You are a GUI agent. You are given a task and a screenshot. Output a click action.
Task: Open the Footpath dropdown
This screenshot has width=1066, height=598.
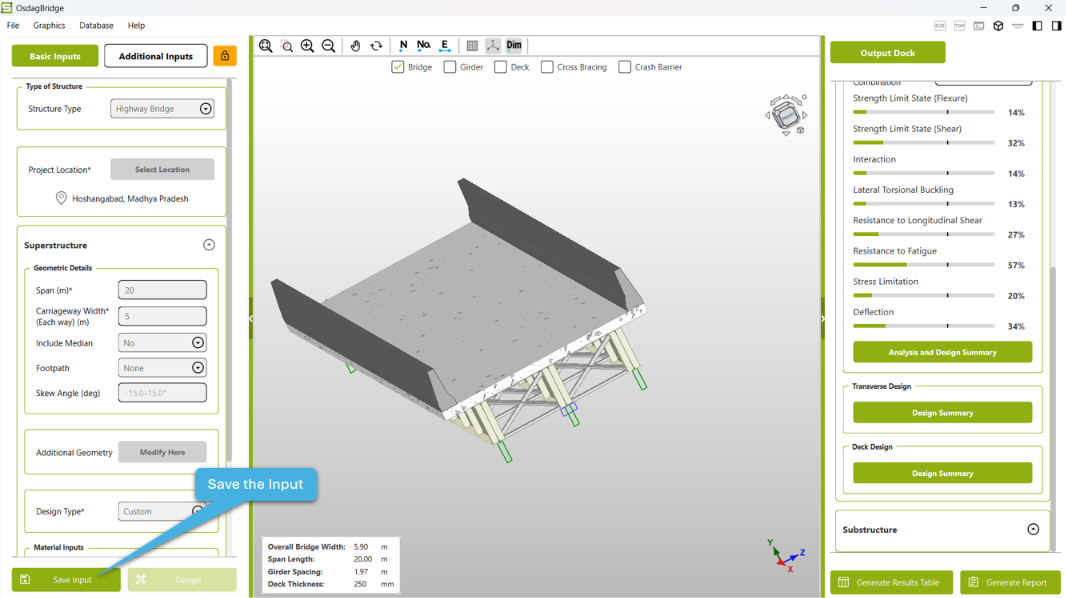(x=162, y=368)
